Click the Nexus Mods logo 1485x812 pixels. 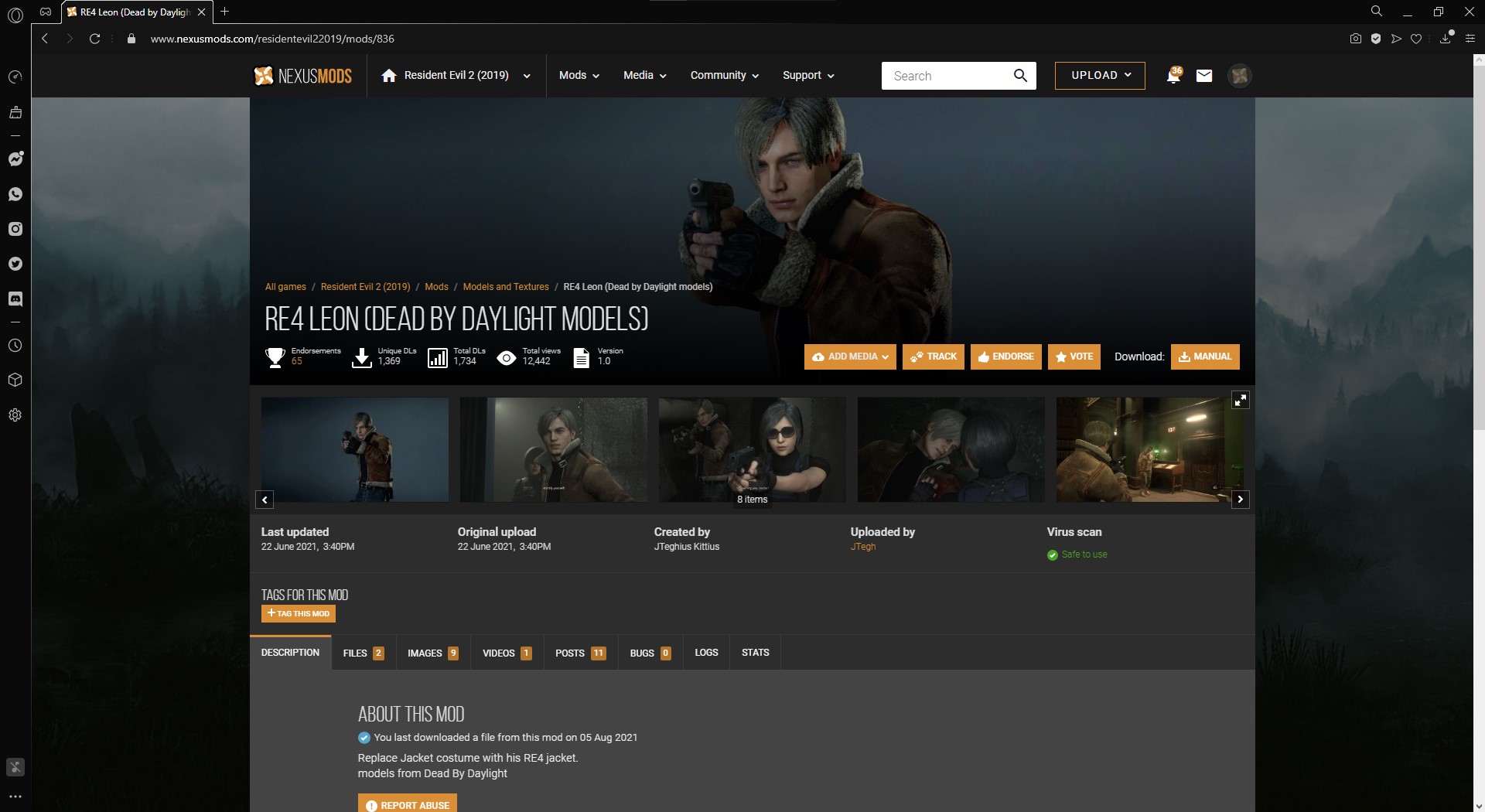303,76
